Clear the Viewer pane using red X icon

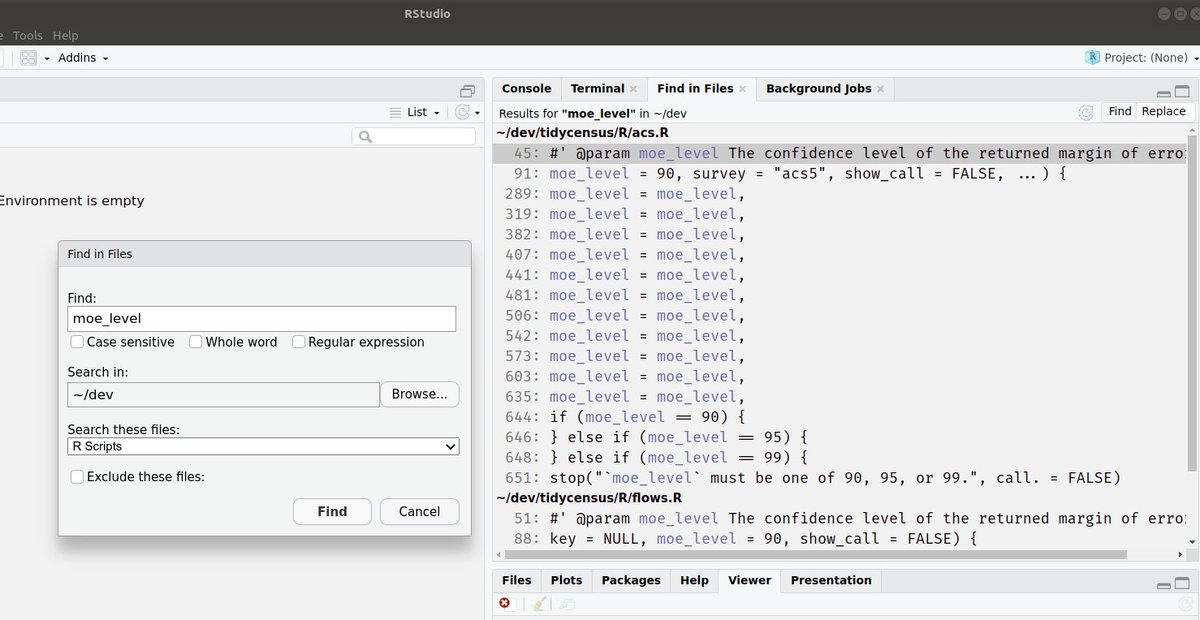coord(505,603)
